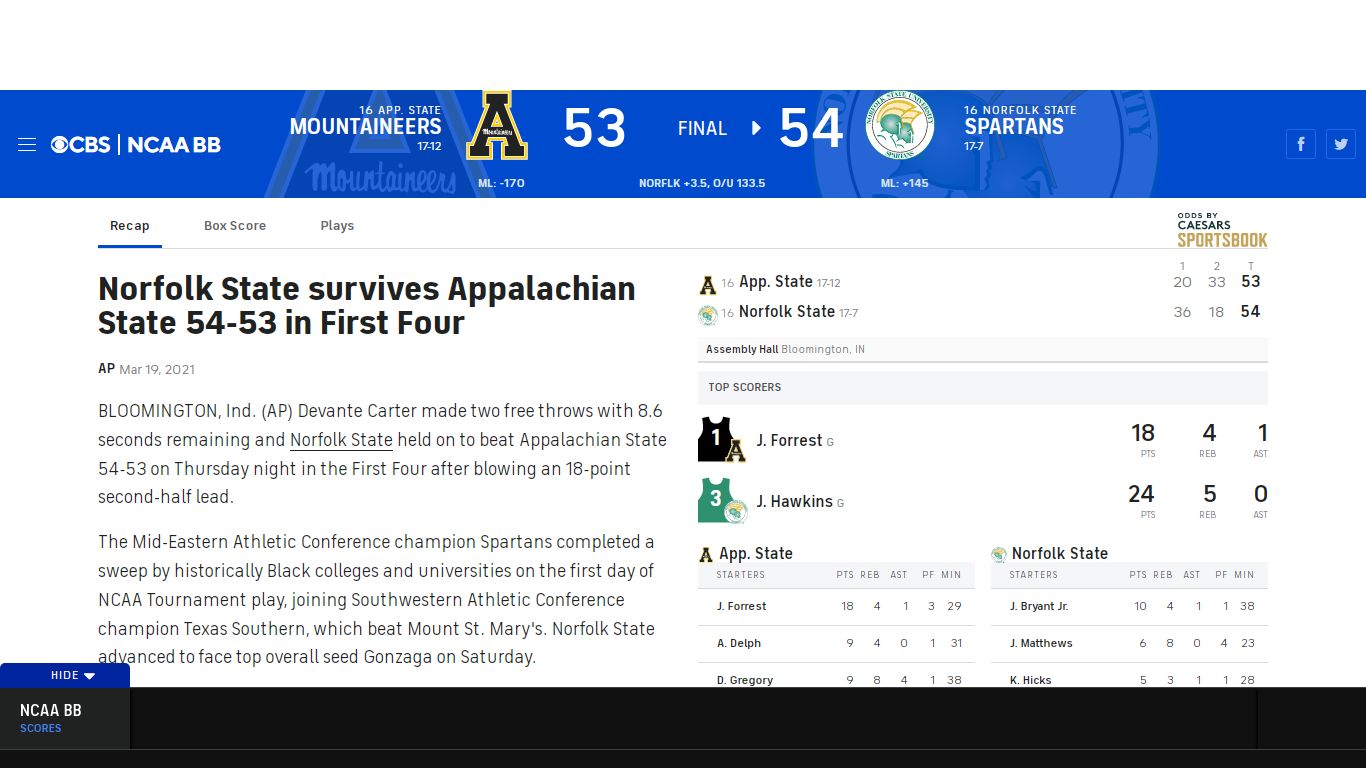Click FINAL game status label
1366x768 pixels.
[x=702, y=128]
